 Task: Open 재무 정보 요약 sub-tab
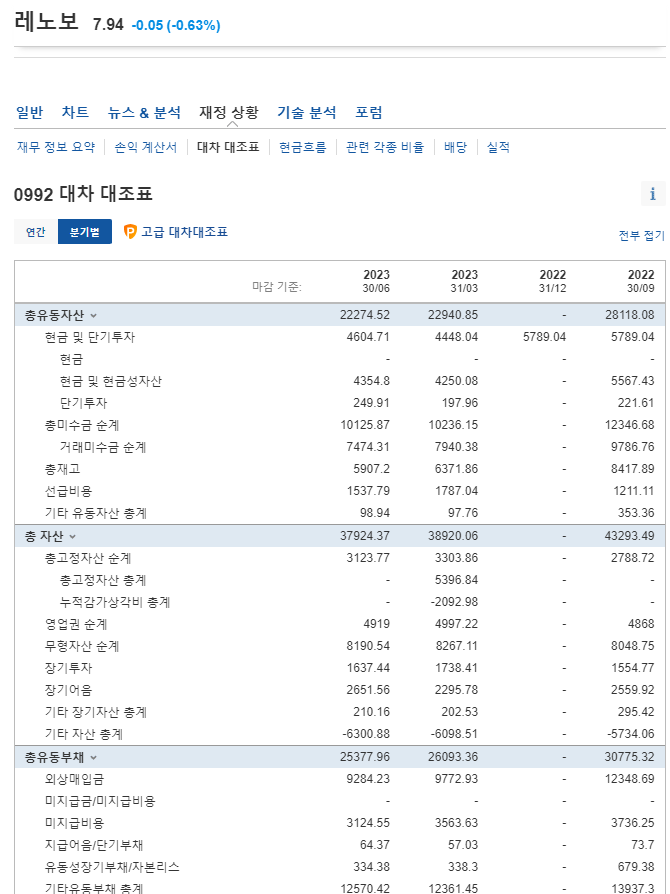(56, 147)
